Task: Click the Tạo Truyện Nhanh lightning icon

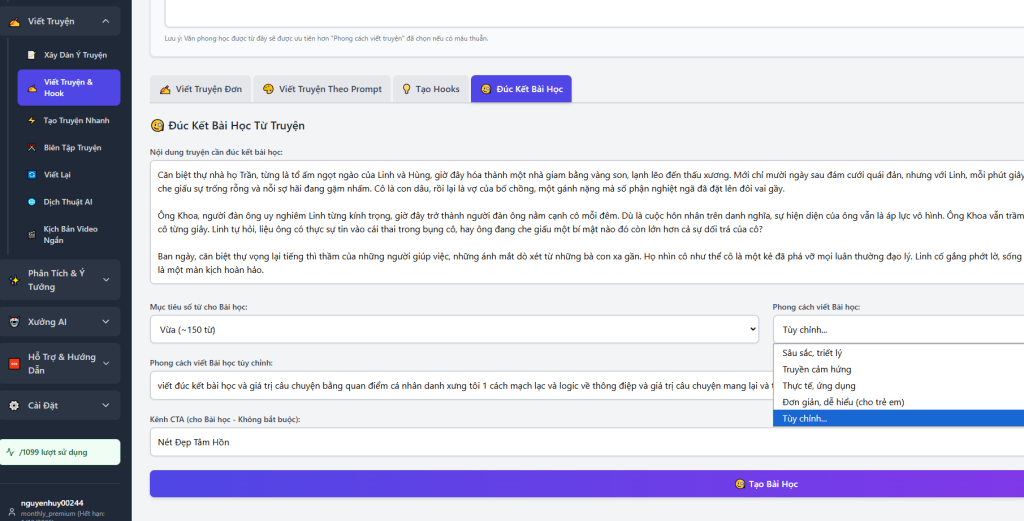Action: [x=31, y=120]
